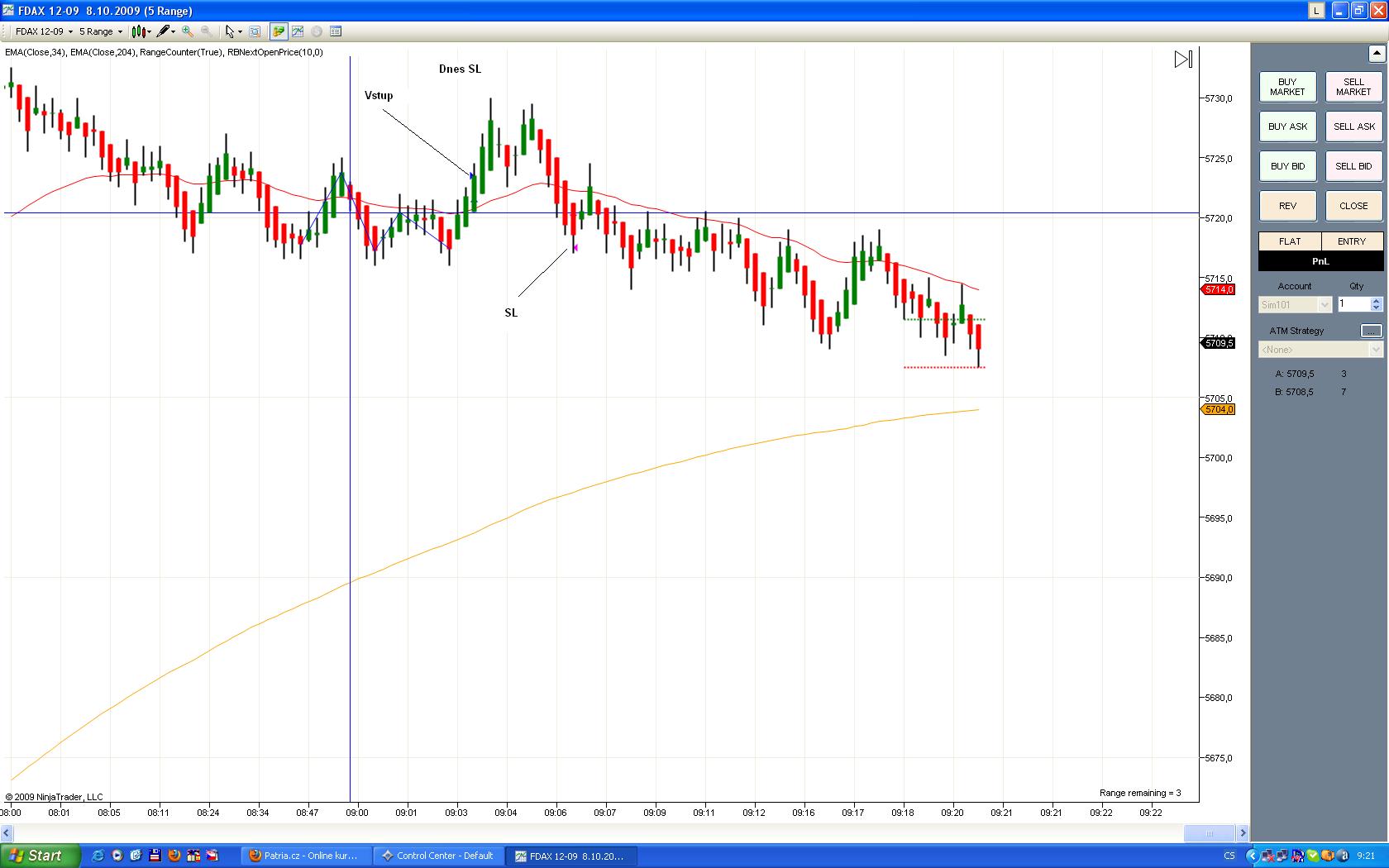Click the greyed zoom out magnifier
The height and width of the screenshot is (868, 1389).
(x=206, y=31)
